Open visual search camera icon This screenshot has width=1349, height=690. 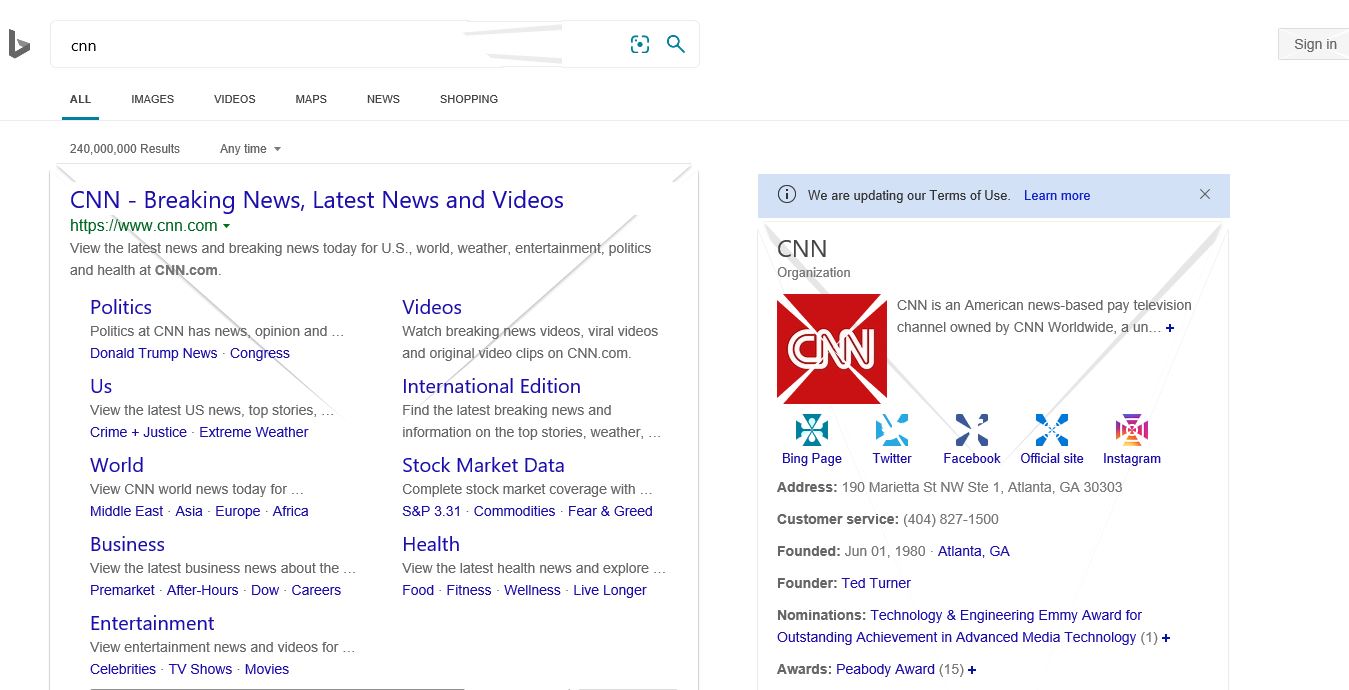point(640,44)
